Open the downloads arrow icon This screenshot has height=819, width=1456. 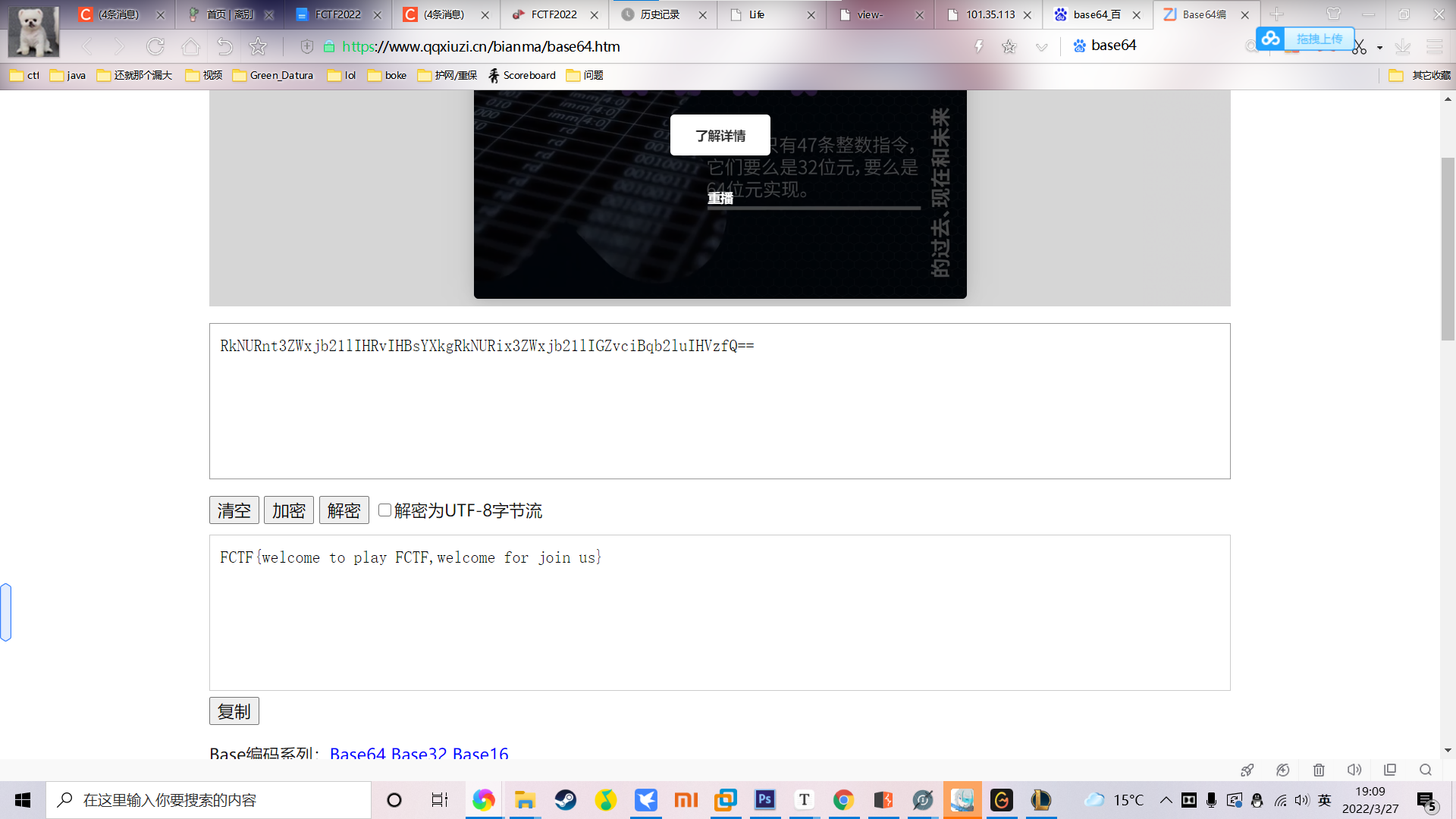coord(1402,47)
